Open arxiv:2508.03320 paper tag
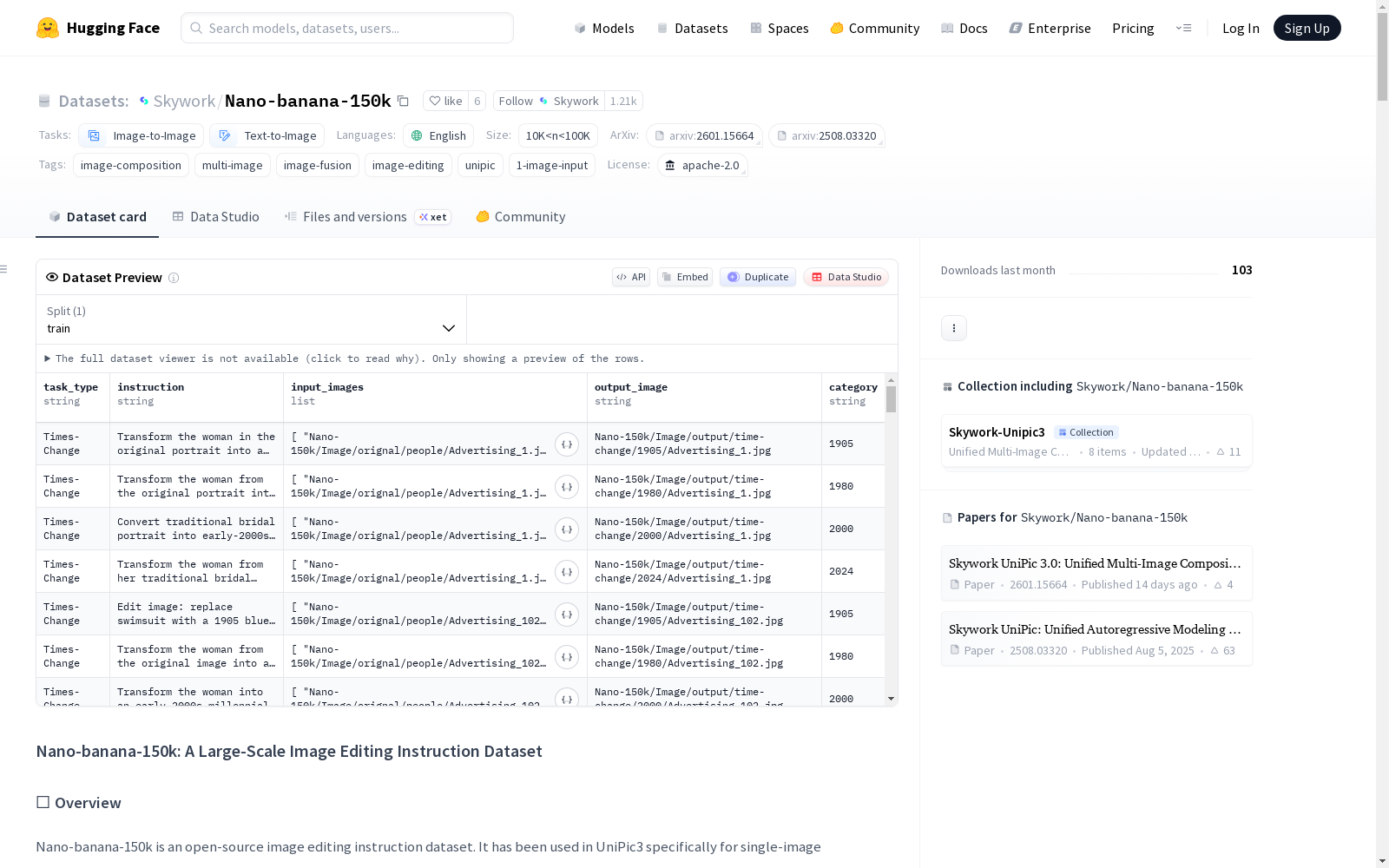Screen dimensions: 1389x868 827,135
